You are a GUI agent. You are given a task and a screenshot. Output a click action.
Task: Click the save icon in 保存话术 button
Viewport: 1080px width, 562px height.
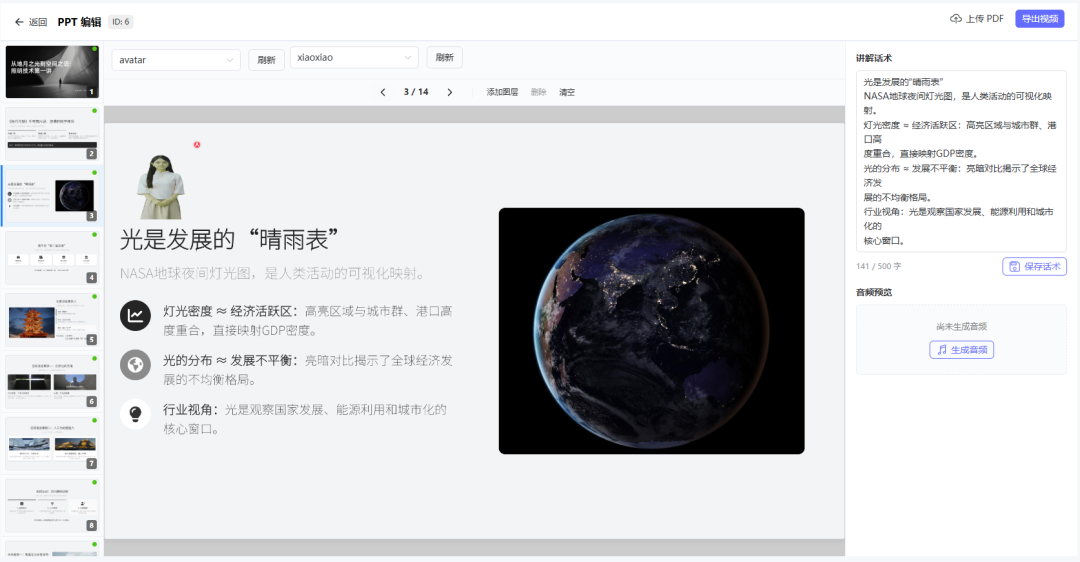(x=1015, y=267)
